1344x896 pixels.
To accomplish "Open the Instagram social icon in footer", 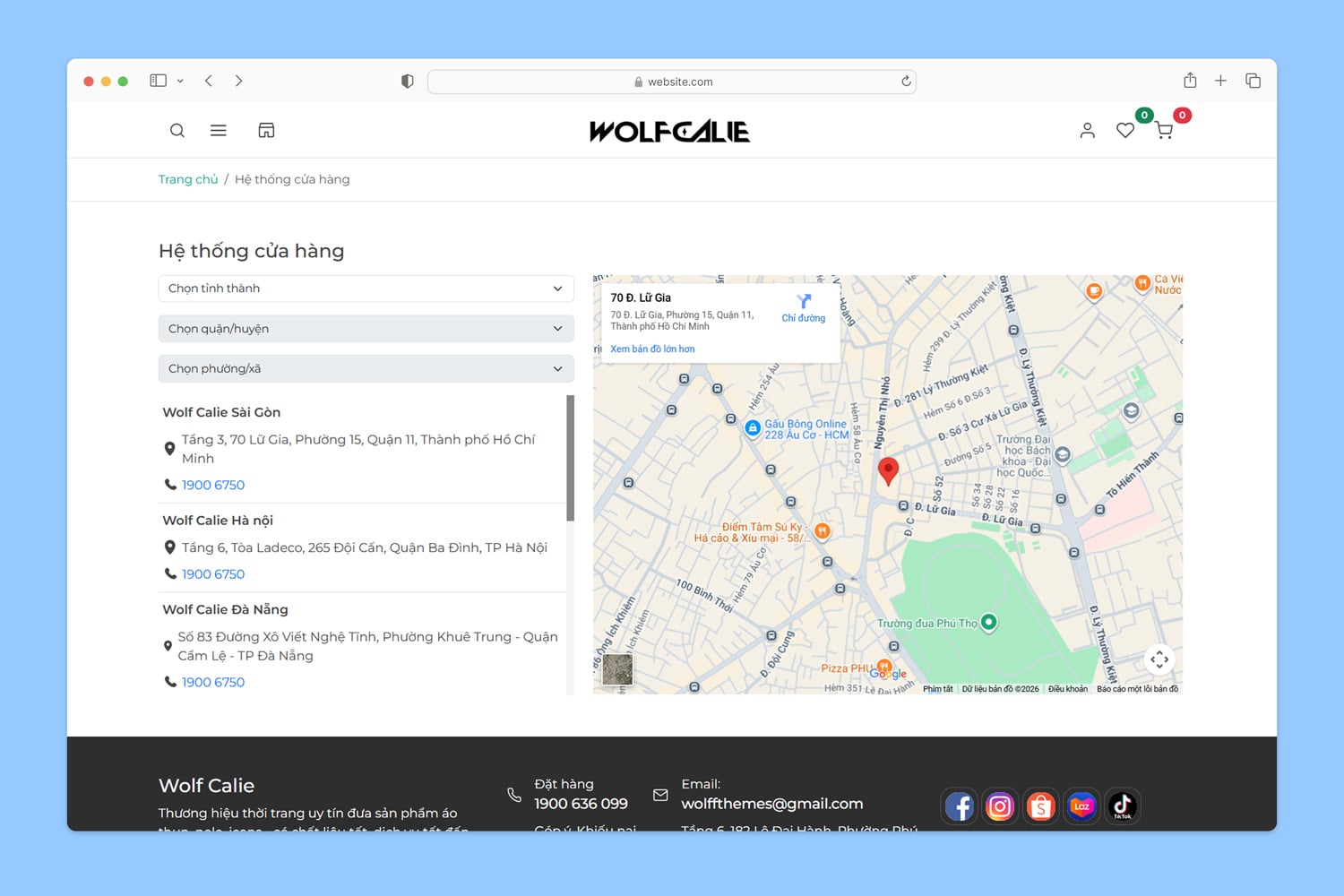I will [x=999, y=806].
